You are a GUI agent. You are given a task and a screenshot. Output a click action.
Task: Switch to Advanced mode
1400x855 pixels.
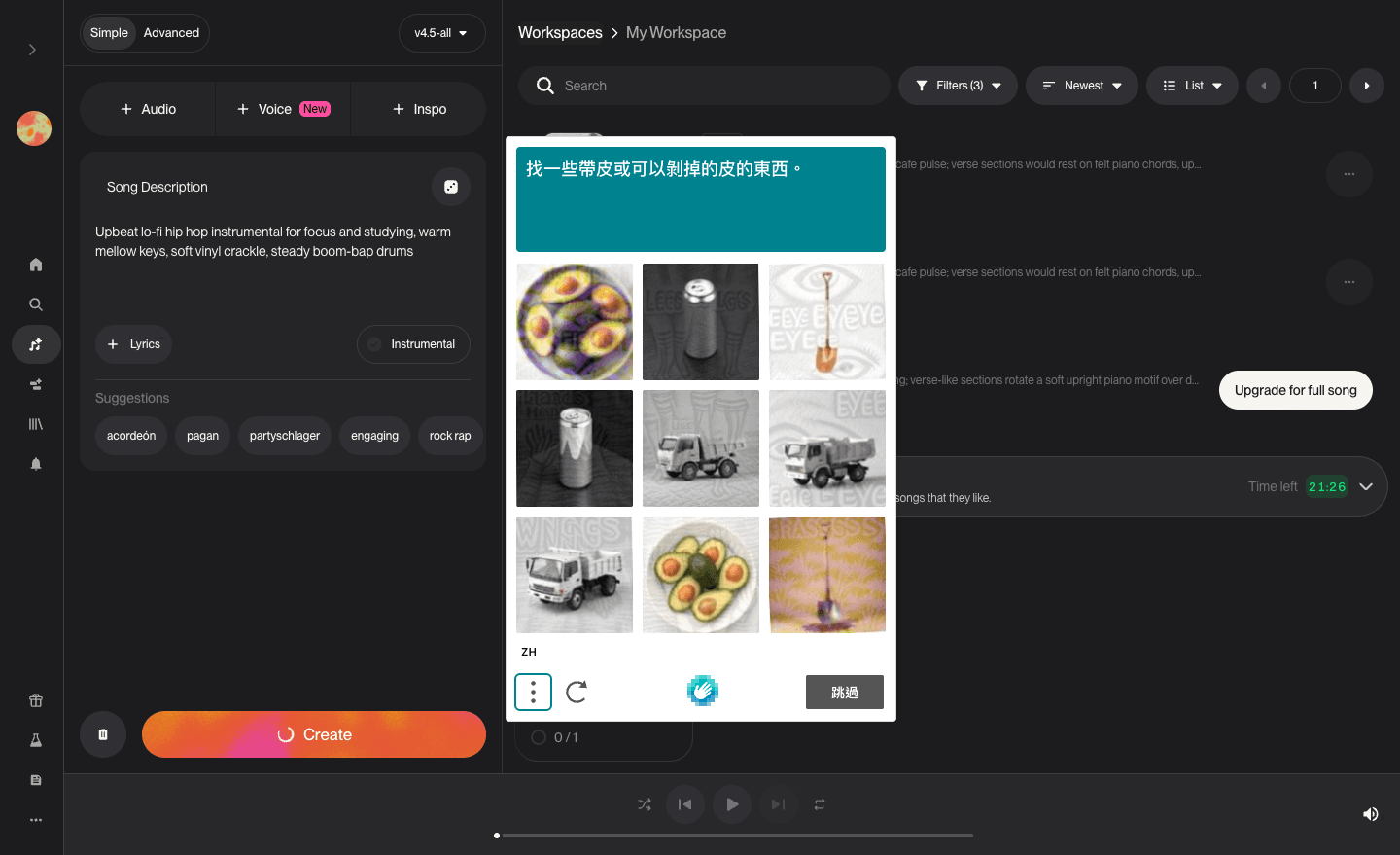point(171,33)
